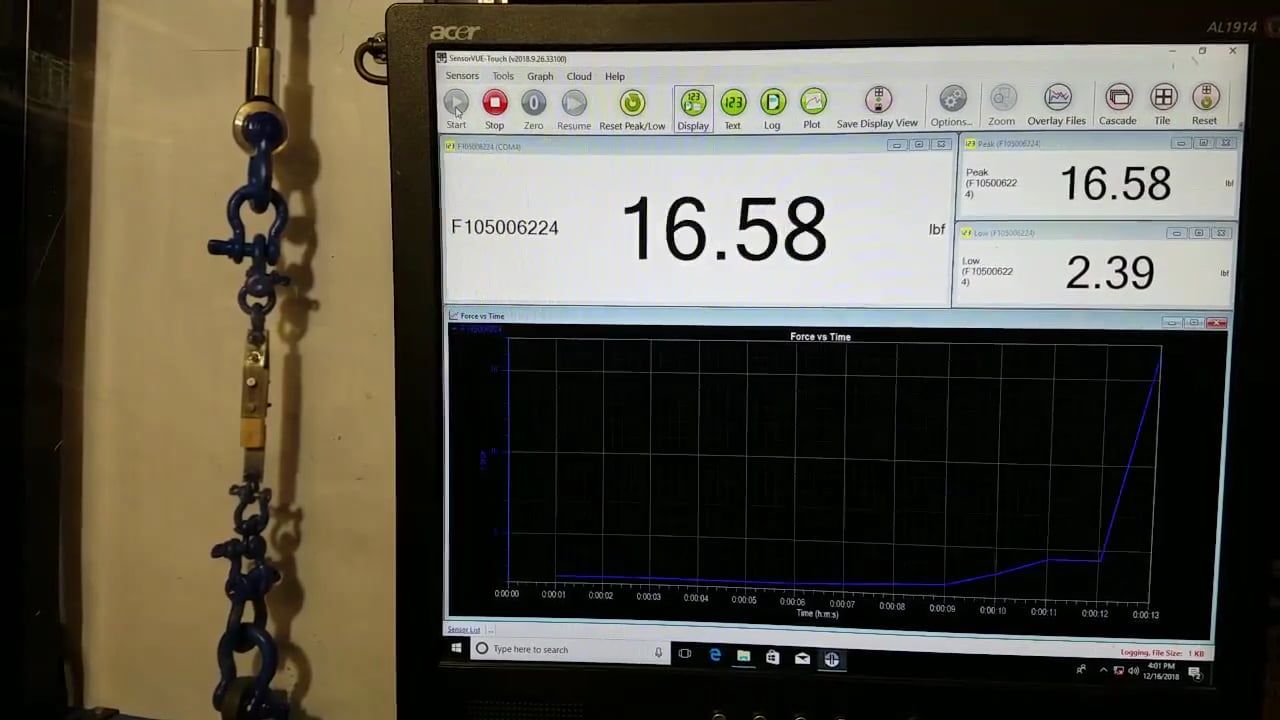Minimize the F105006224 (COM4) display window
Screen dimensions: 1280x720
tap(897, 145)
